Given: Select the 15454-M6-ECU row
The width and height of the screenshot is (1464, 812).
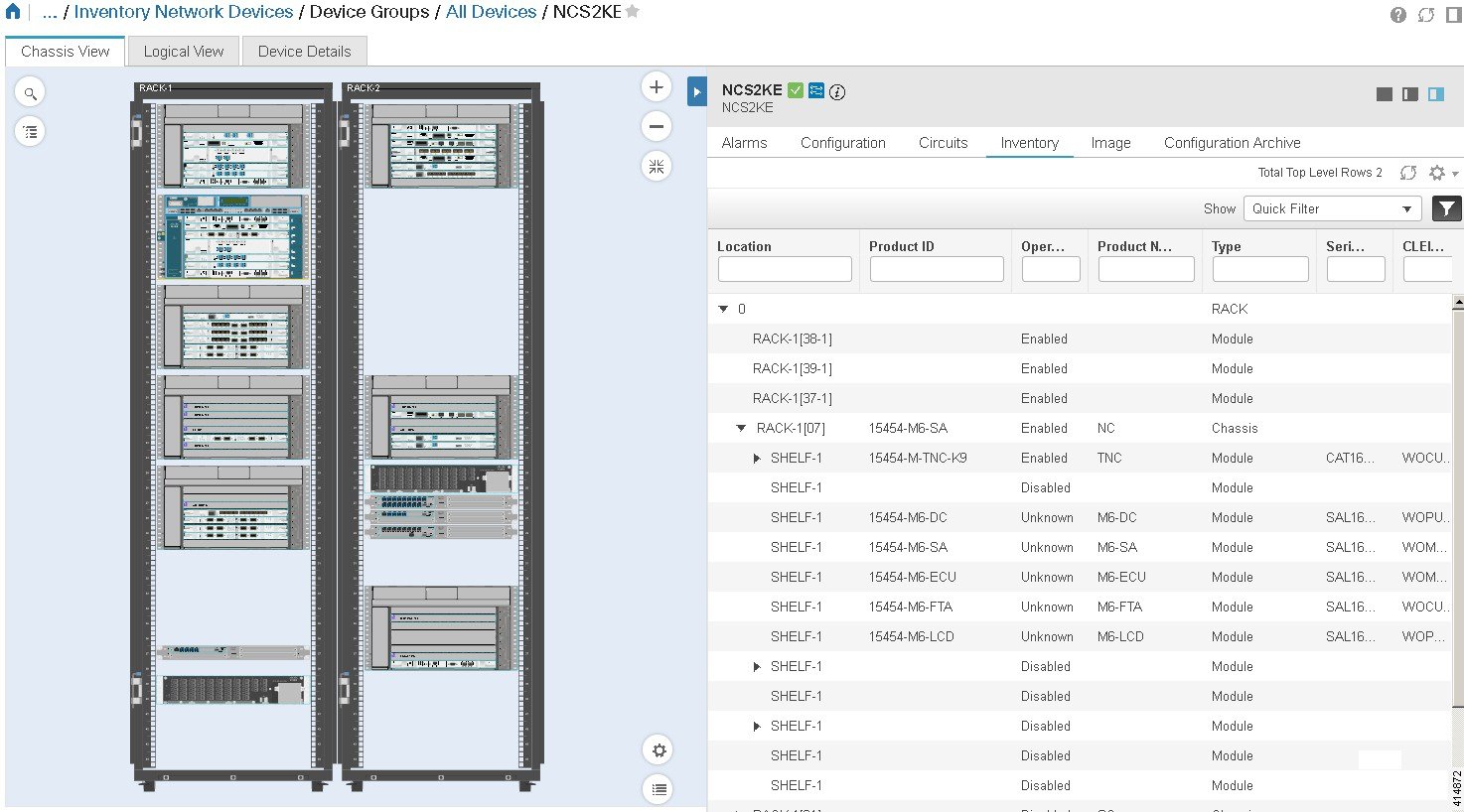Looking at the screenshot, I should pyautogui.click(x=1080, y=578).
